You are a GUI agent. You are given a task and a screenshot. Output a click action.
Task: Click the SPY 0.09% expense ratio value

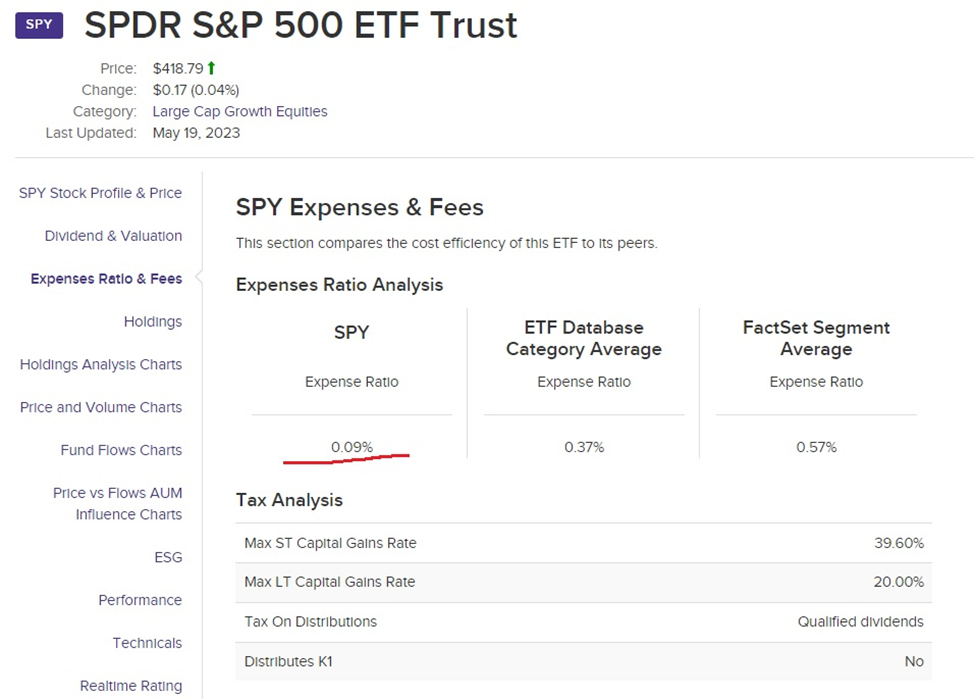pos(352,447)
